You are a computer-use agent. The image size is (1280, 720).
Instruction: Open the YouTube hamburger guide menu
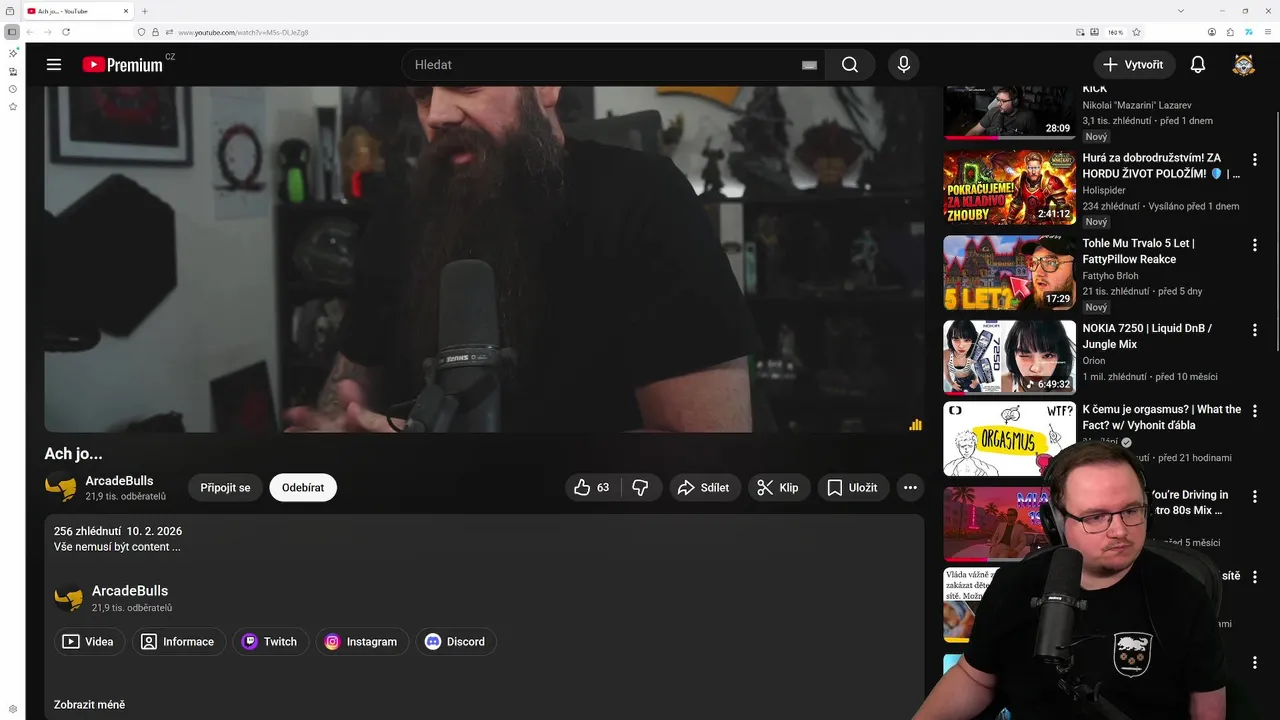click(54, 65)
